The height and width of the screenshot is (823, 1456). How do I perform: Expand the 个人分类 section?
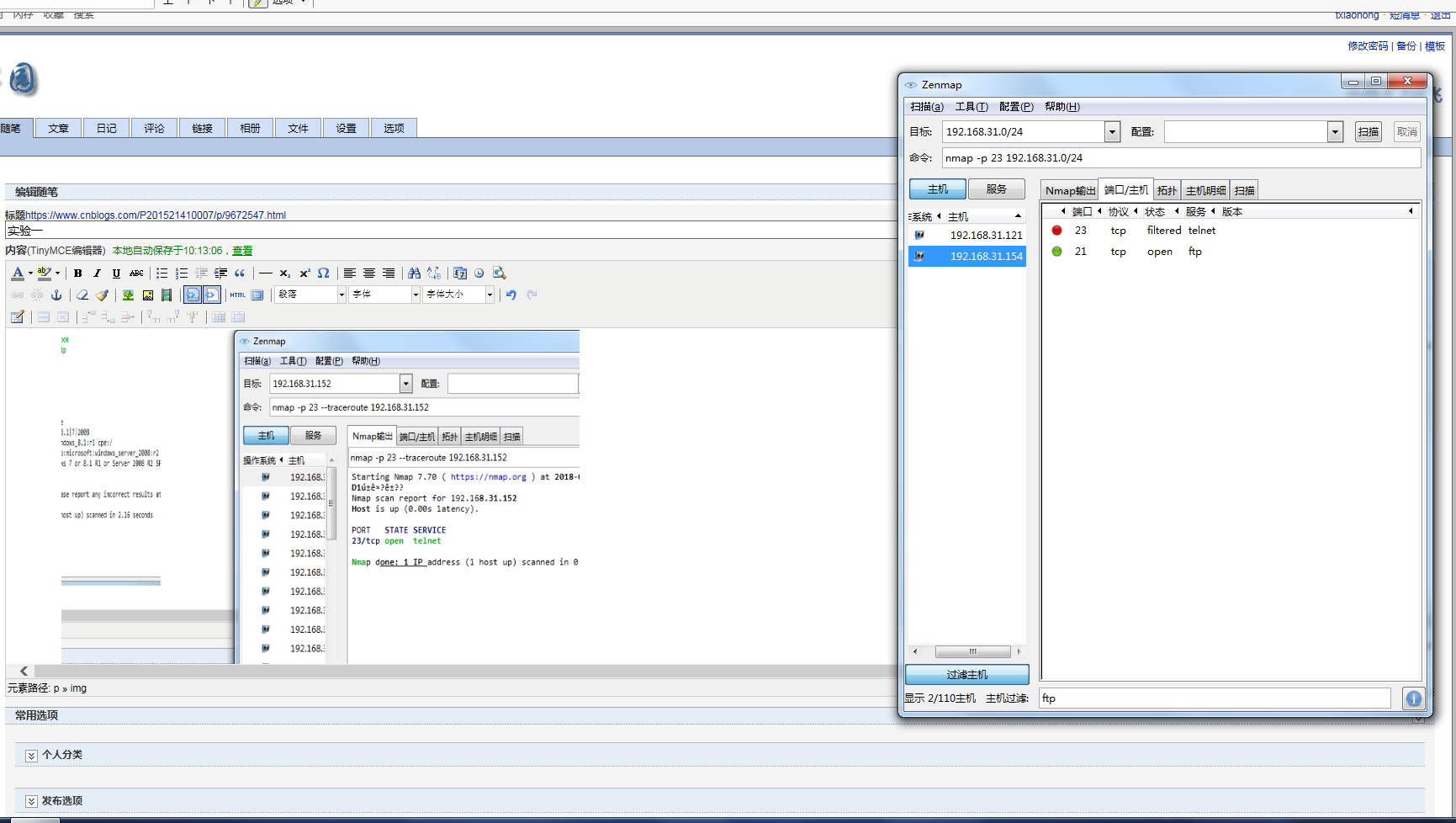click(x=31, y=755)
